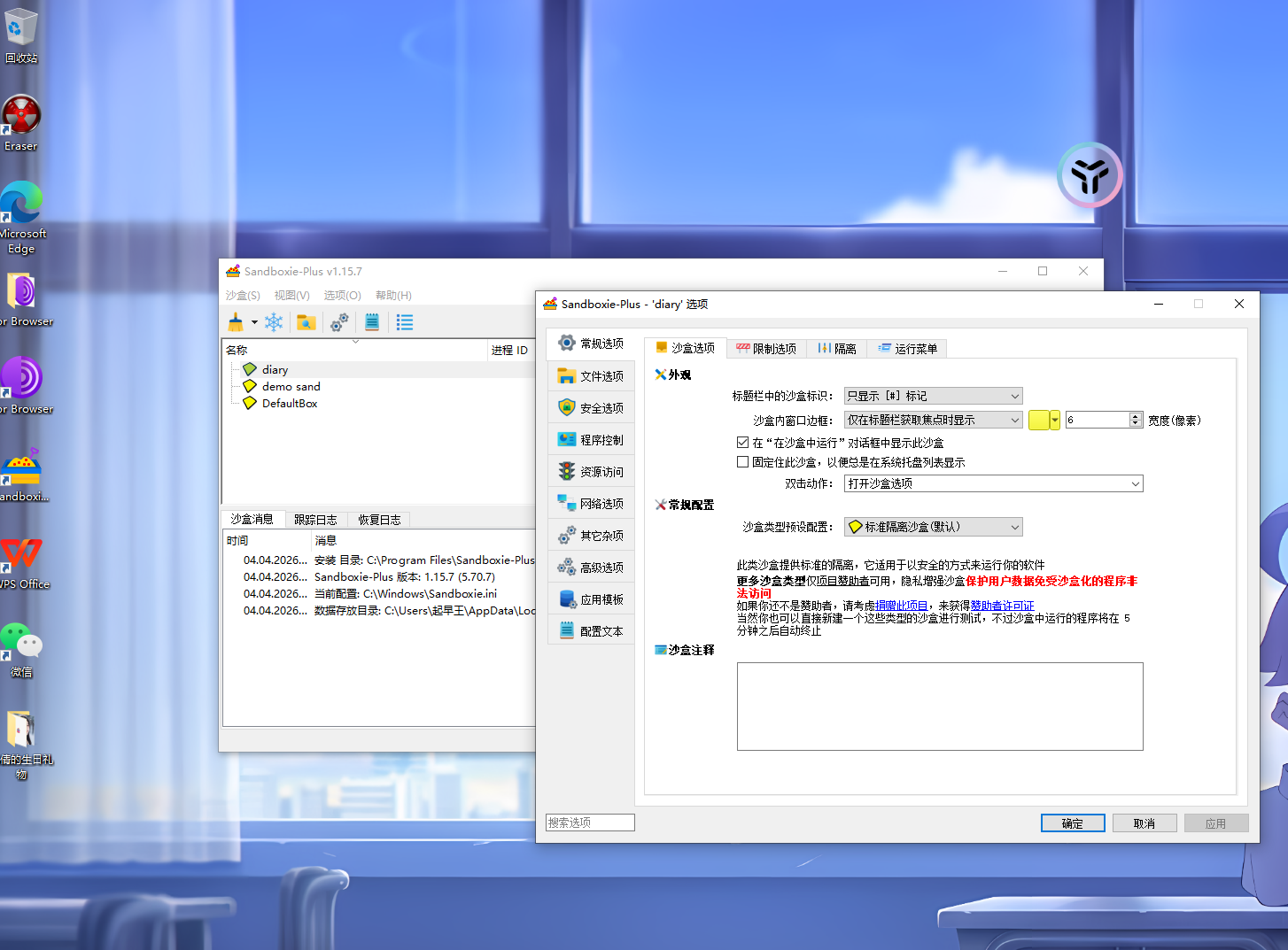Open 配置文本 in the options sidebar
Image resolution: width=1288 pixels, height=950 pixels.
coord(591,631)
